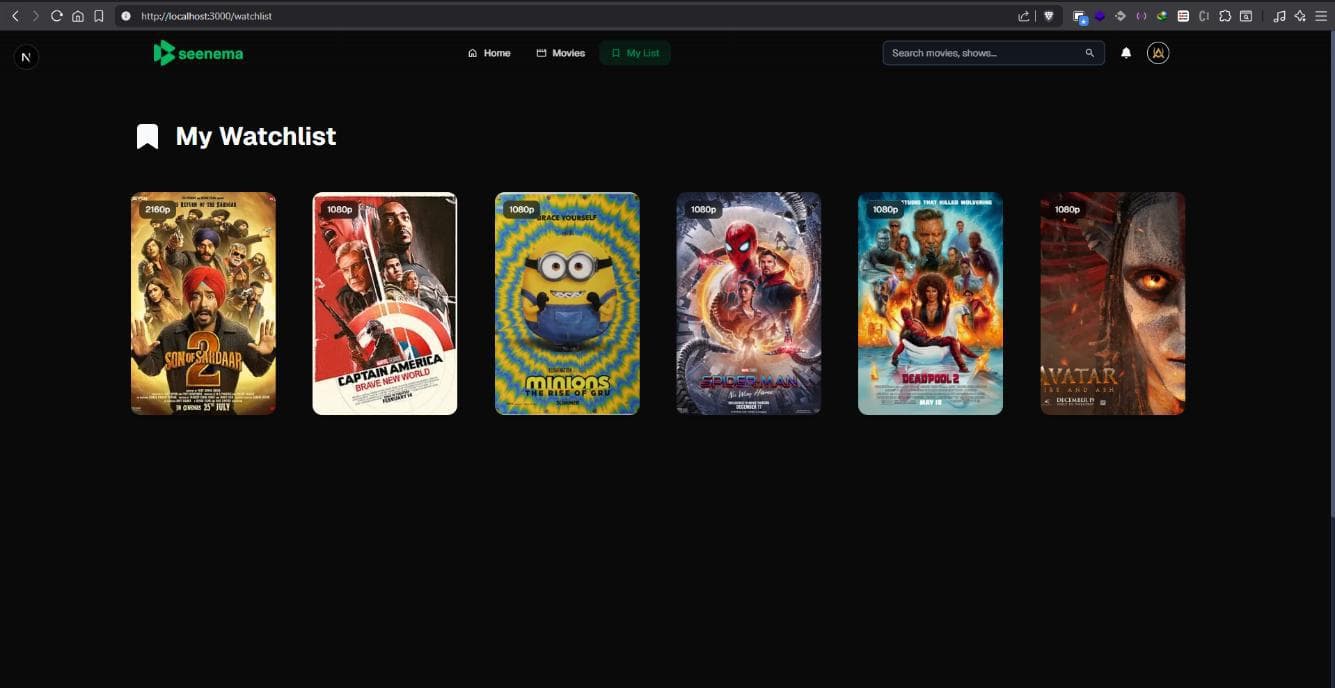Click the notification bell icon
Screen dimensions: 1335x688
click(x=1126, y=53)
